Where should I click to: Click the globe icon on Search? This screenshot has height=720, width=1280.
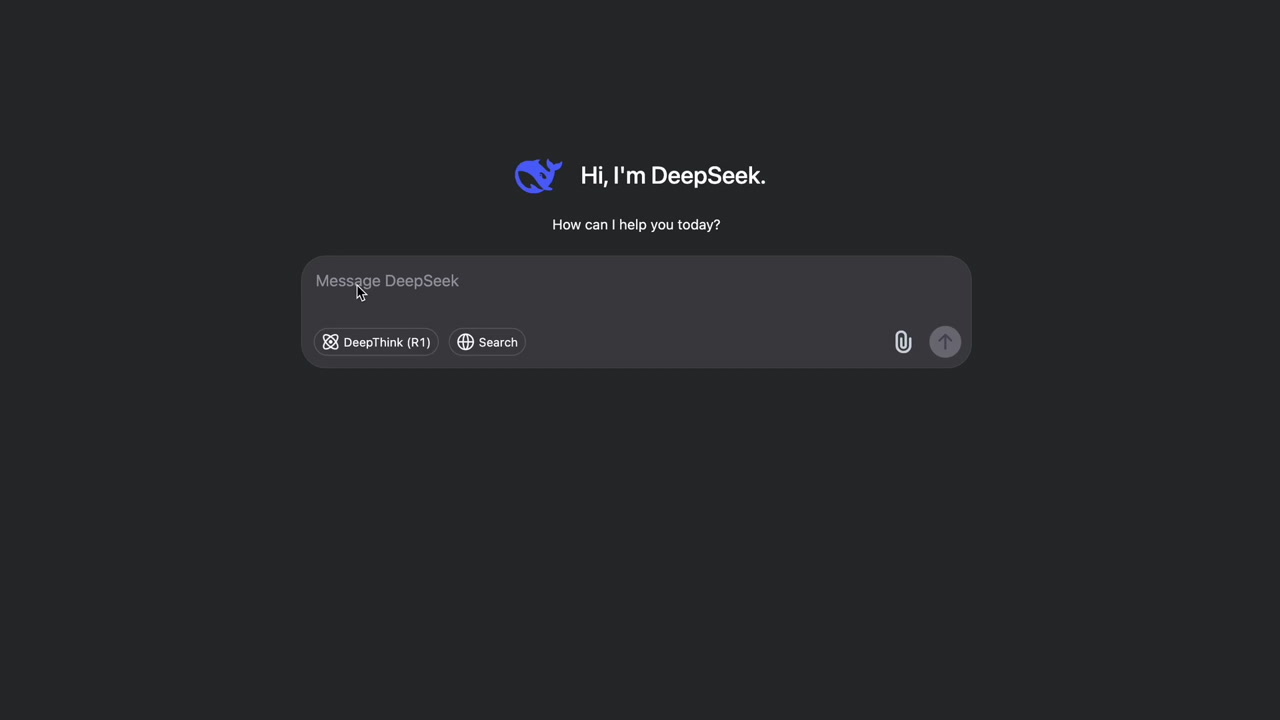pos(465,342)
